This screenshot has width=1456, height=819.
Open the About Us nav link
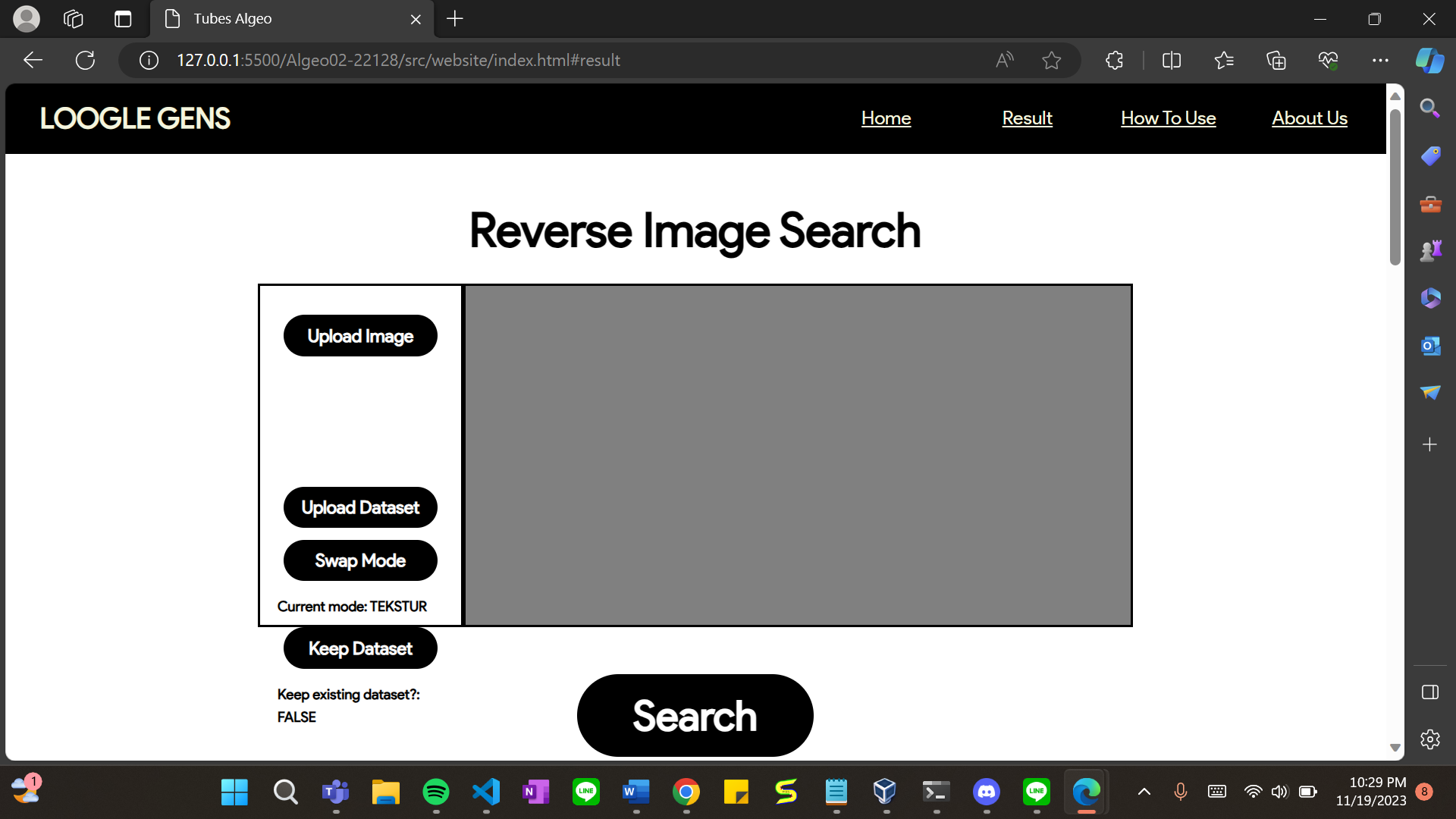(1309, 118)
